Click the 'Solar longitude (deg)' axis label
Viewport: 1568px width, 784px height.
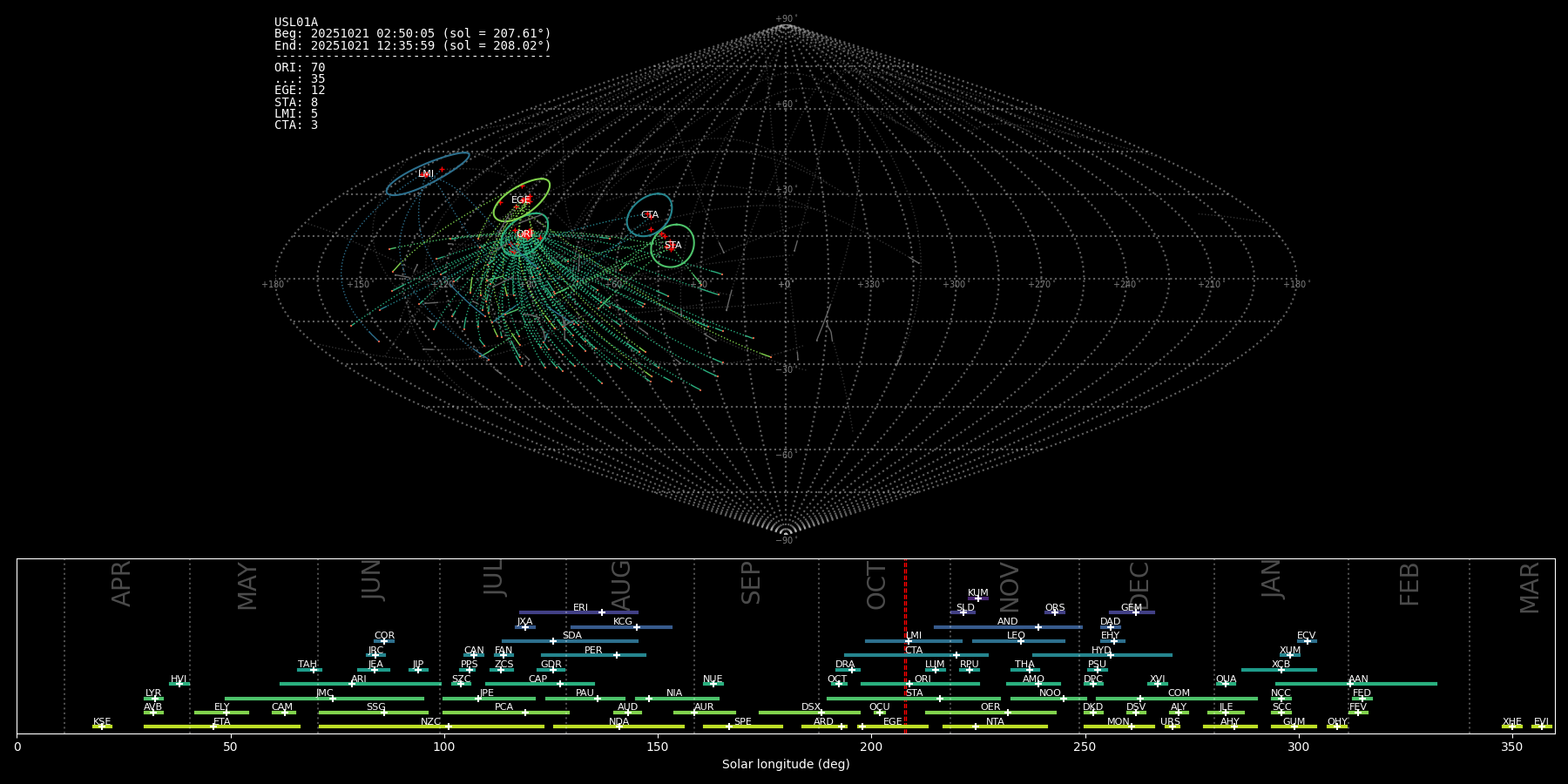click(x=786, y=765)
